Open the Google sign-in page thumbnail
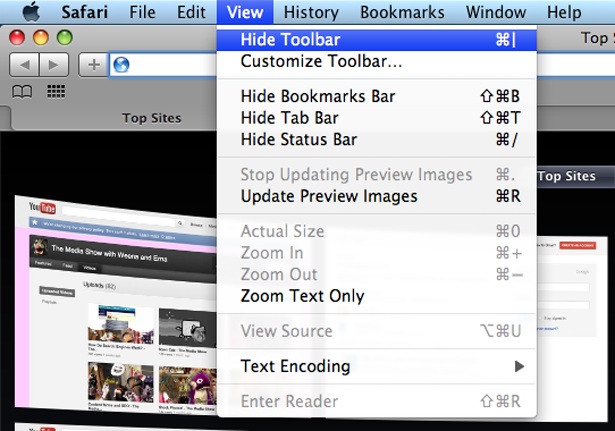This screenshot has width=615, height=431. (x=571, y=327)
